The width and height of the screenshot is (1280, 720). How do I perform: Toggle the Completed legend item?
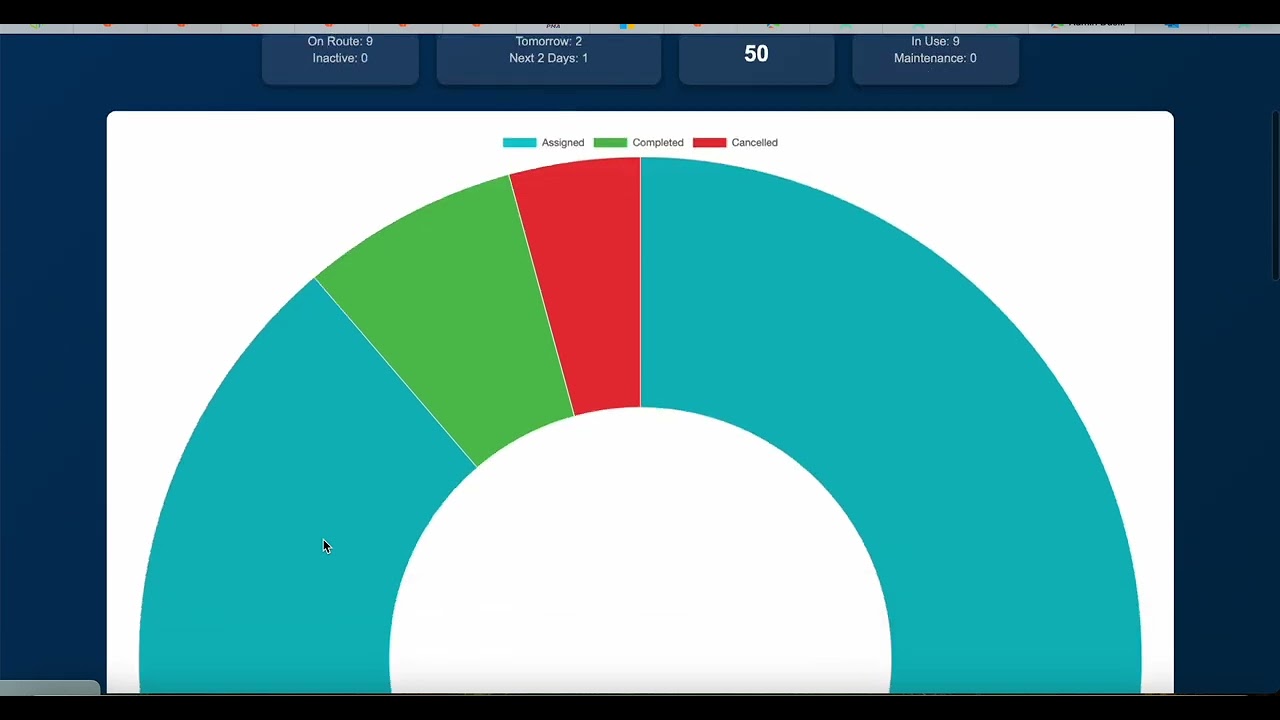(639, 142)
